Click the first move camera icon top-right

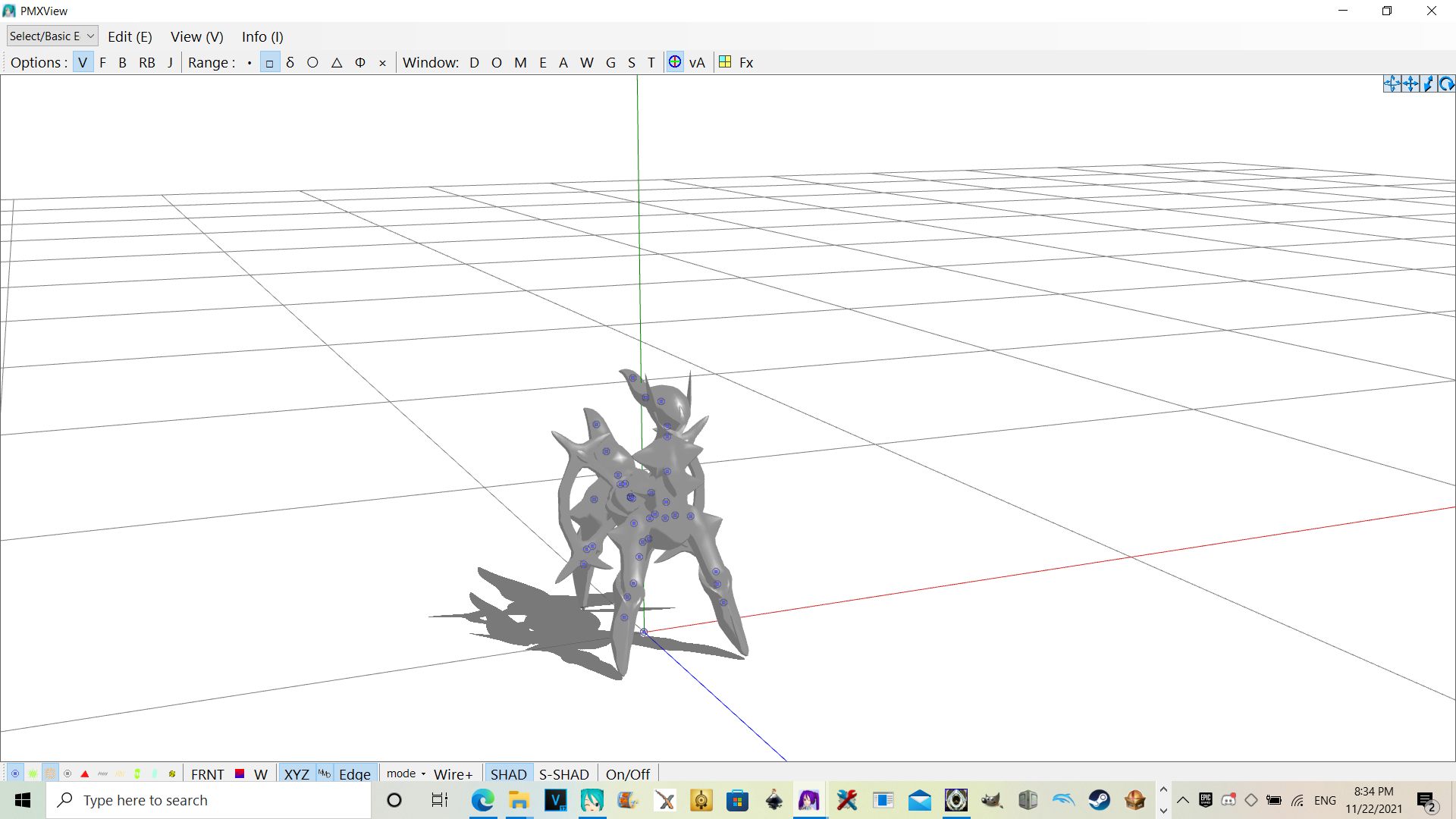coord(1392,84)
